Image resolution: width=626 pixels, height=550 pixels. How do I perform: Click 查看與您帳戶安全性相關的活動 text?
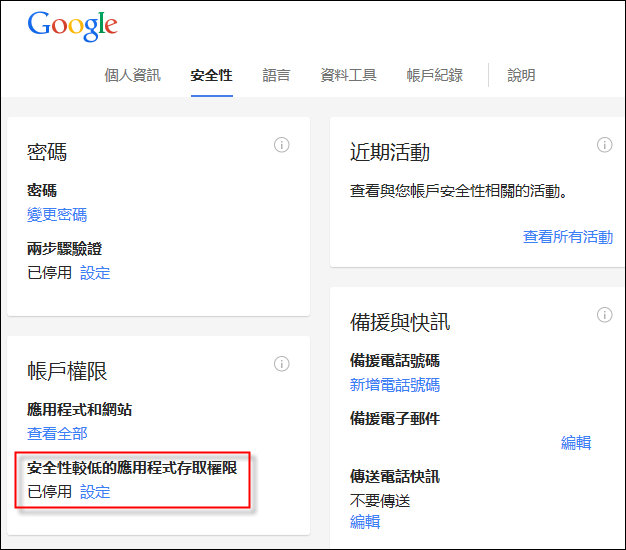458,191
